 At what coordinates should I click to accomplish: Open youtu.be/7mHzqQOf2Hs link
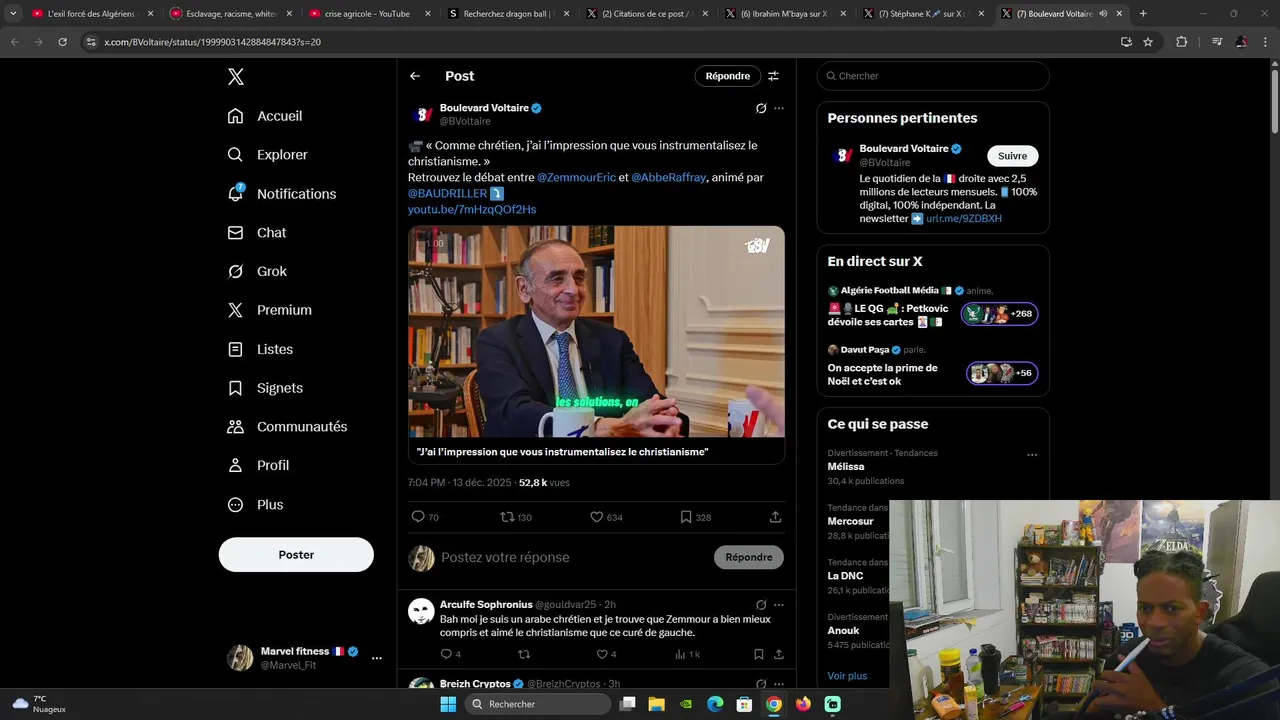pos(472,210)
